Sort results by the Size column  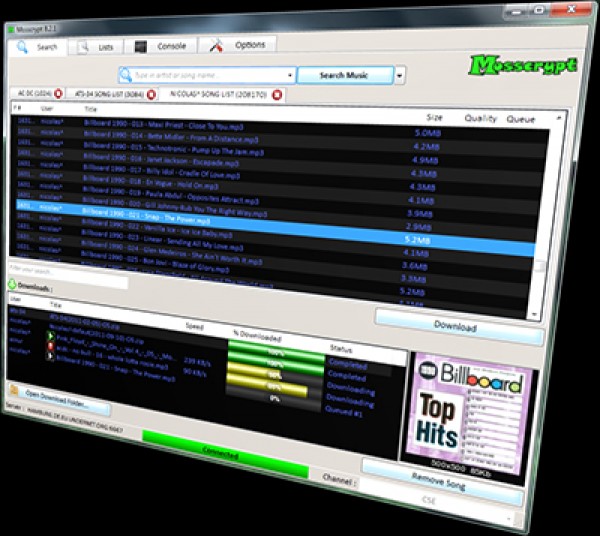[434, 117]
